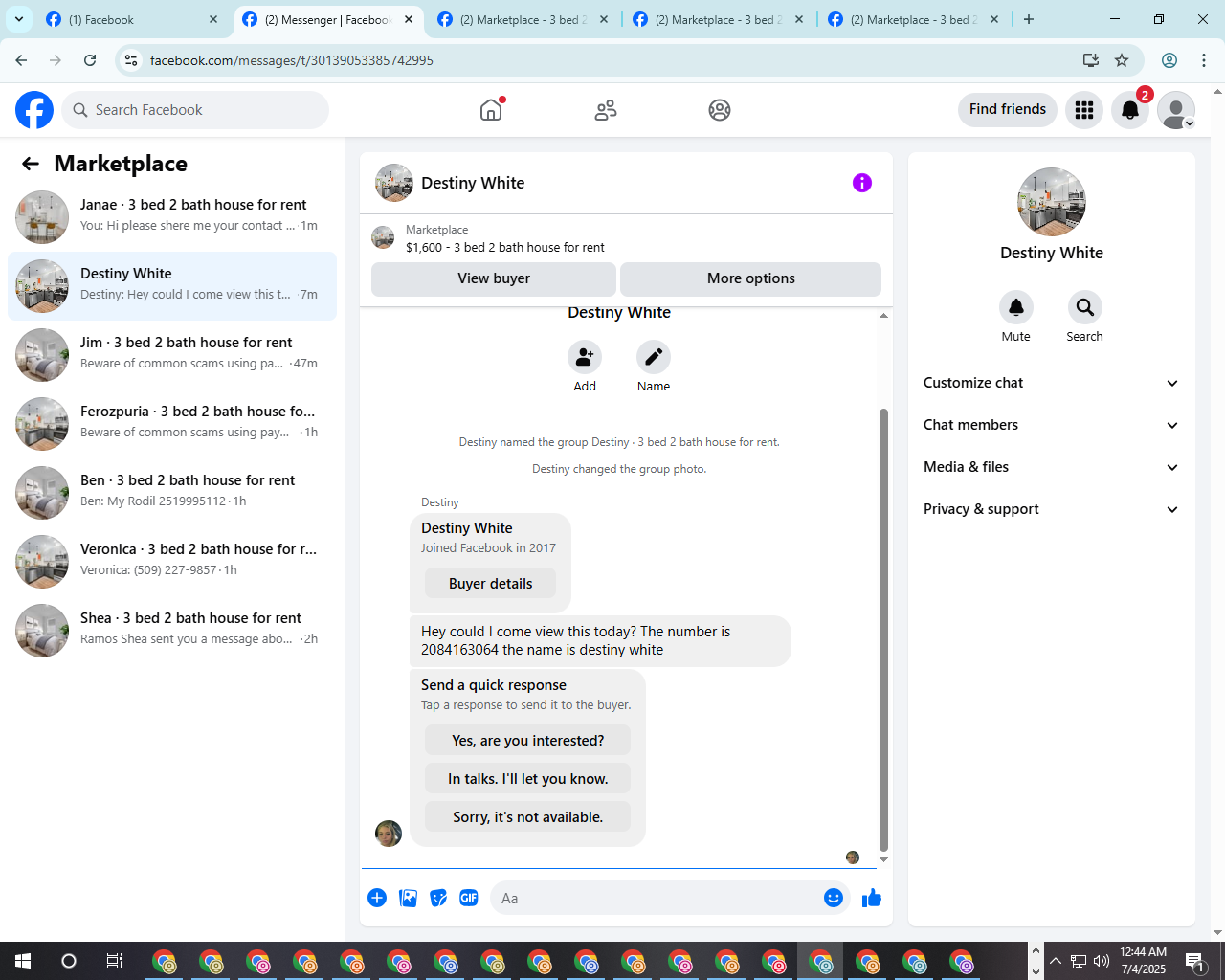Open the Groups icon in top navigation
The height and width of the screenshot is (980, 1225).
[720, 110]
